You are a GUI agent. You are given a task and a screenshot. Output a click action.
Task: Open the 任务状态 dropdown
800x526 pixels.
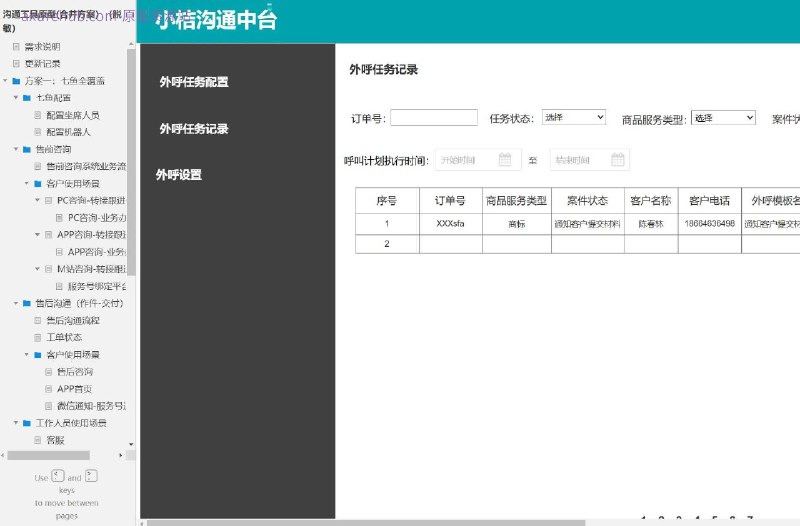573,117
